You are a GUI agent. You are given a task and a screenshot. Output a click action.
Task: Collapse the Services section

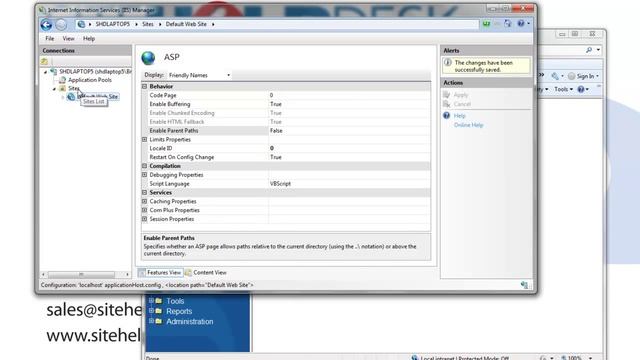tap(144, 193)
